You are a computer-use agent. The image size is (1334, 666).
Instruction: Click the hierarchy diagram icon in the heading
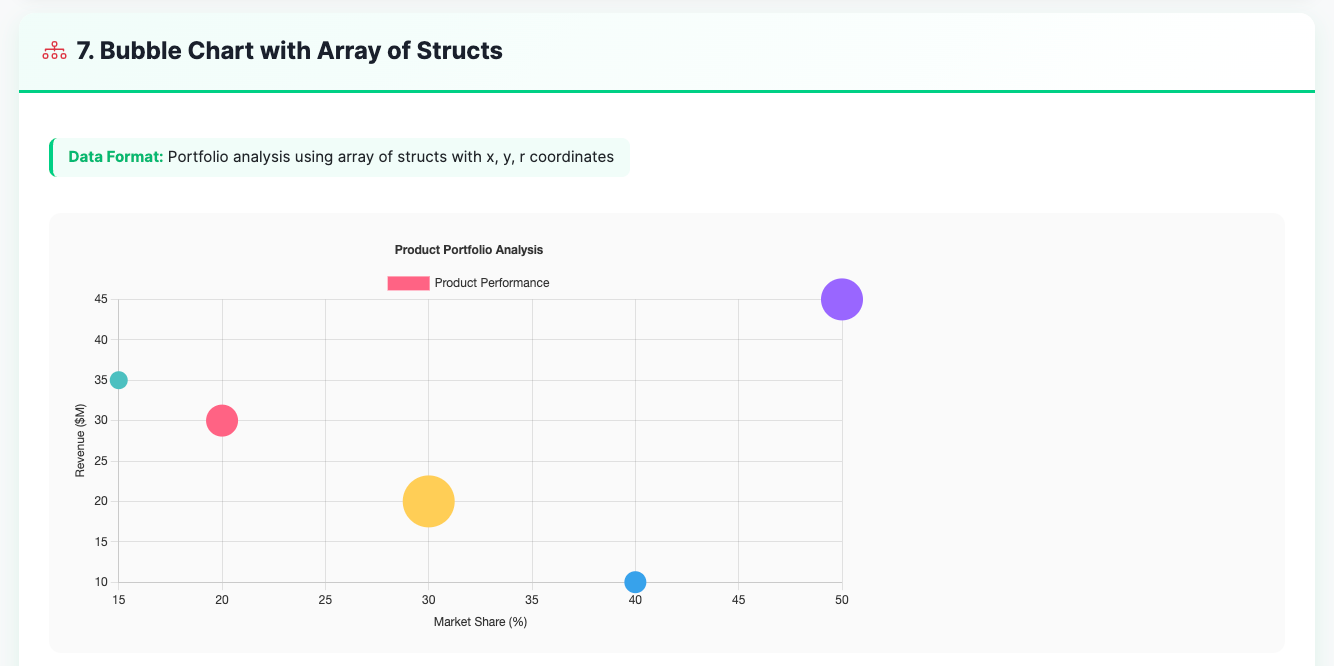click(54, 51)
